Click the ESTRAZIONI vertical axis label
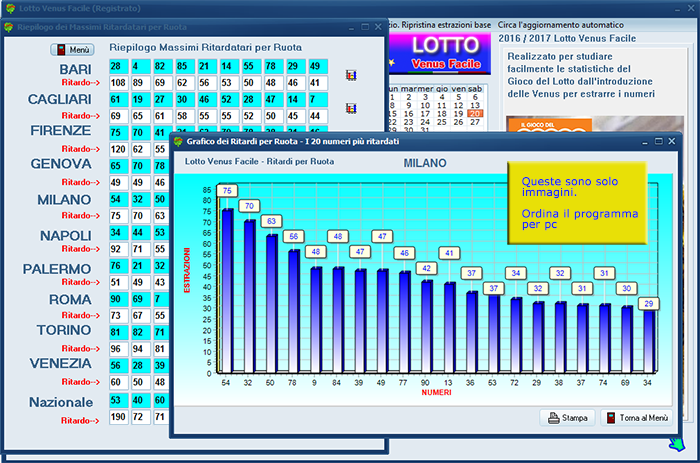Screen dimensions: 700x463 187,271
